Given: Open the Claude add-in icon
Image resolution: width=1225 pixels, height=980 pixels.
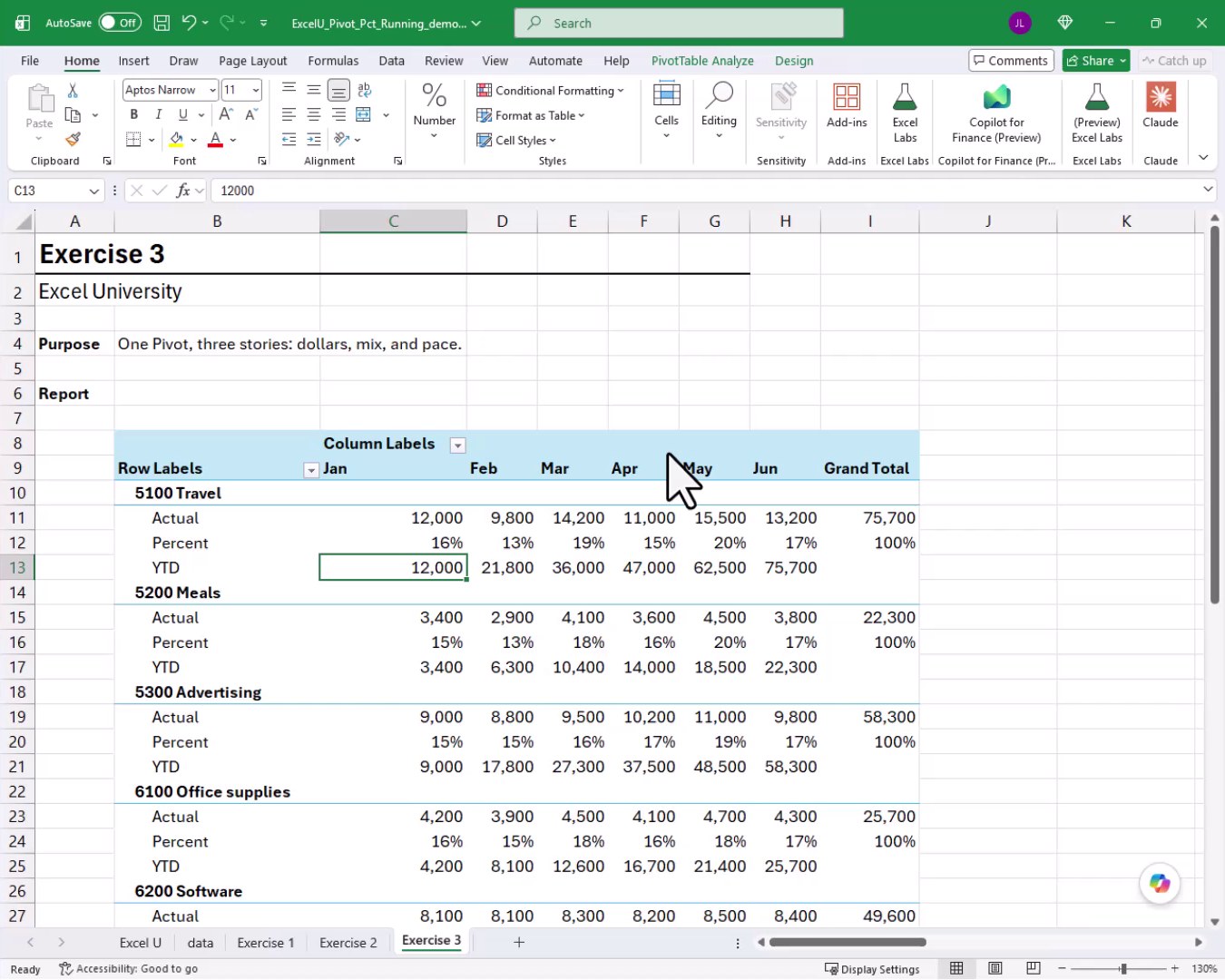Looking at the screenshot, I should point(1161,97).
